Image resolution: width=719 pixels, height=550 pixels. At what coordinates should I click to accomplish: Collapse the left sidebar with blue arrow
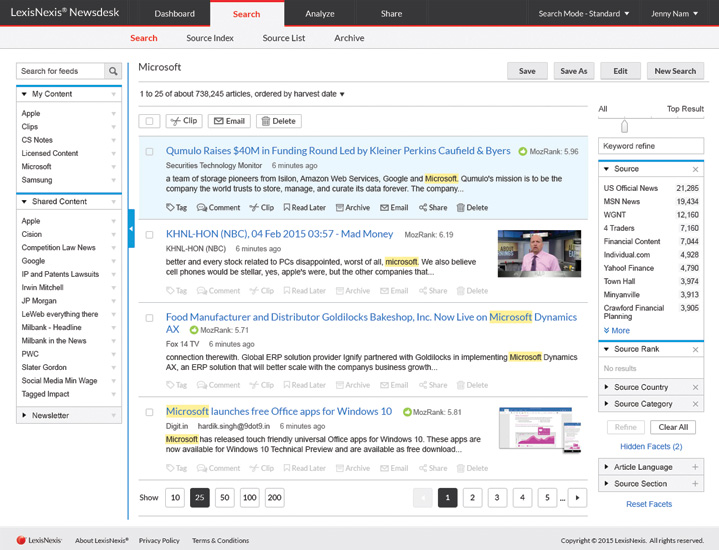[x=131, y=229]
